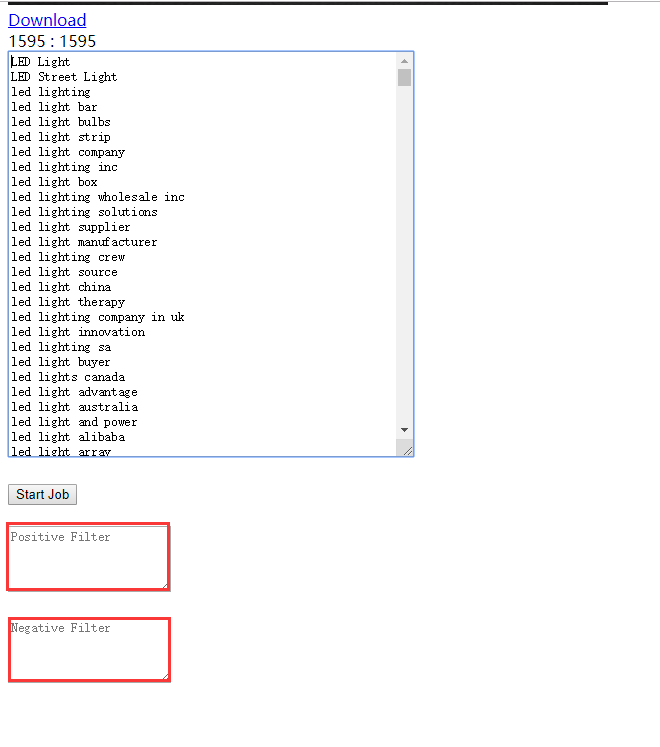The image size is (660, 747).
Task: Click the keyword list scrollbar down arrow
Action: click(404, 430)
